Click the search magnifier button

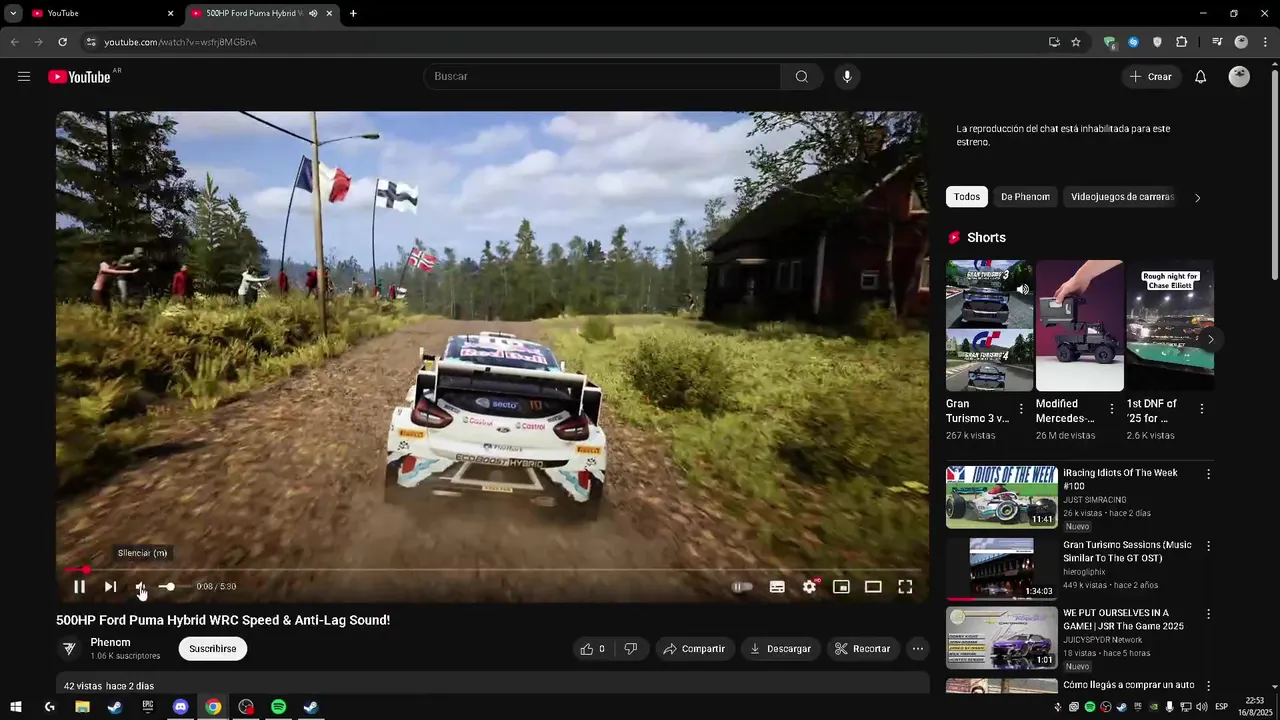(802, 77)
